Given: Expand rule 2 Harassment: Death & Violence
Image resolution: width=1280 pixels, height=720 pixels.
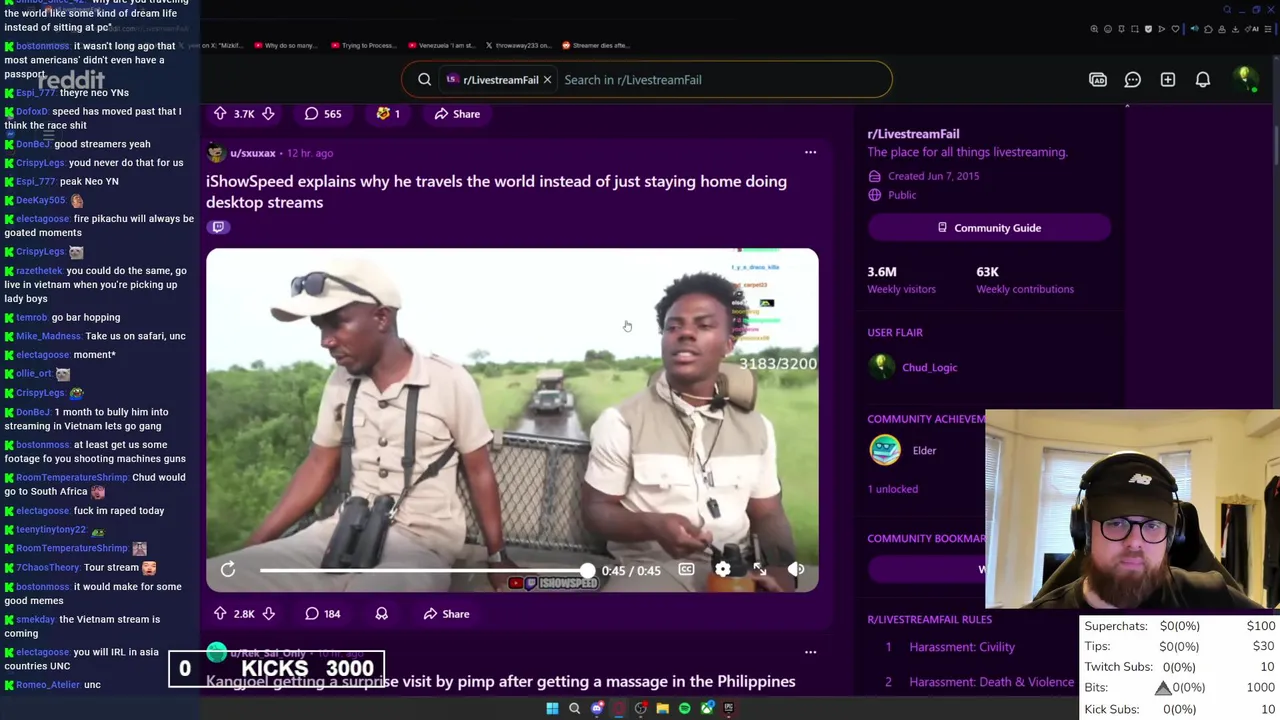Looking at the screenshot, I should click(x=991, y=682).
